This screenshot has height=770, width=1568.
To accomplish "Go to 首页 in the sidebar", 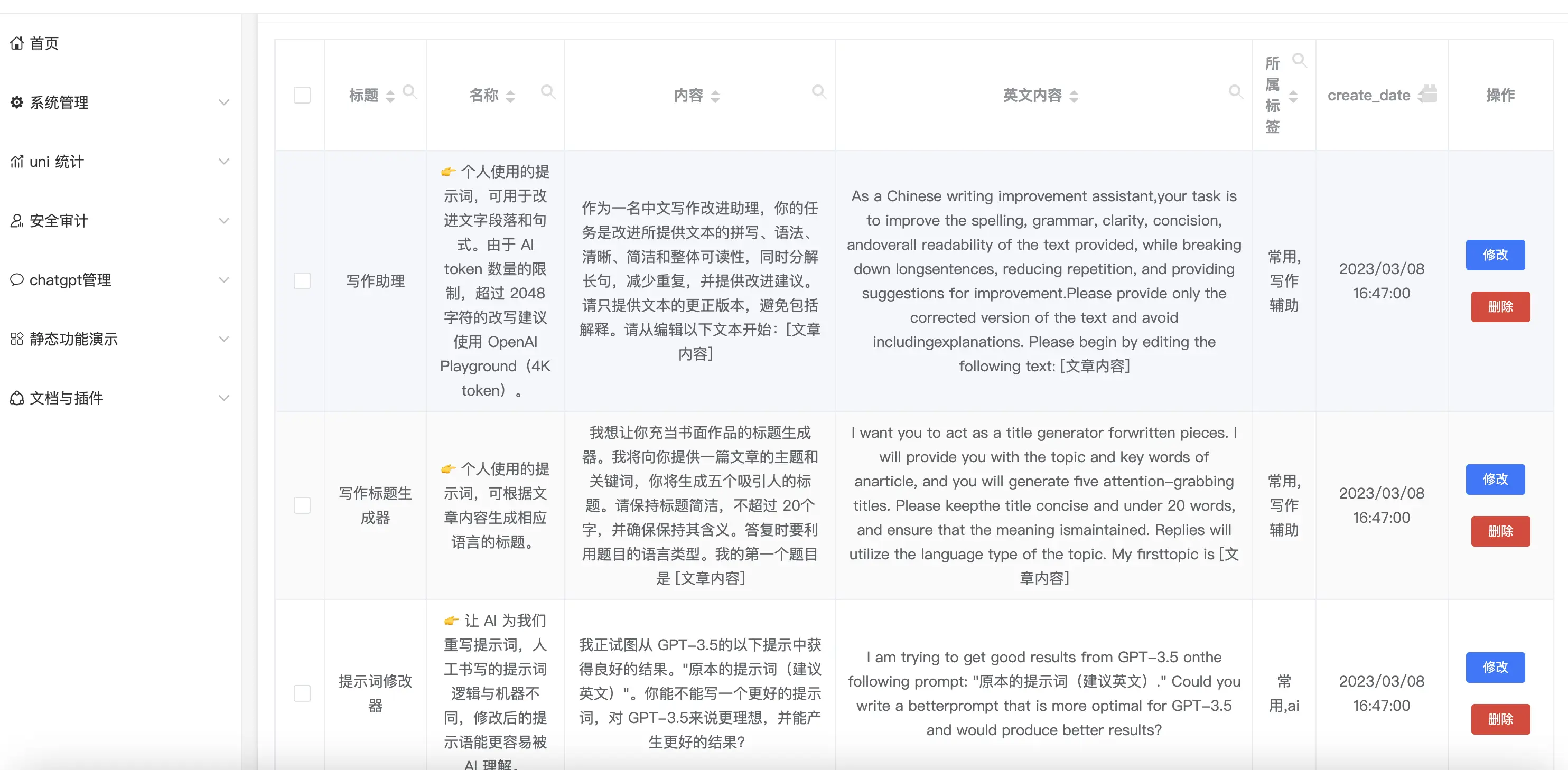I will (44, 43).
